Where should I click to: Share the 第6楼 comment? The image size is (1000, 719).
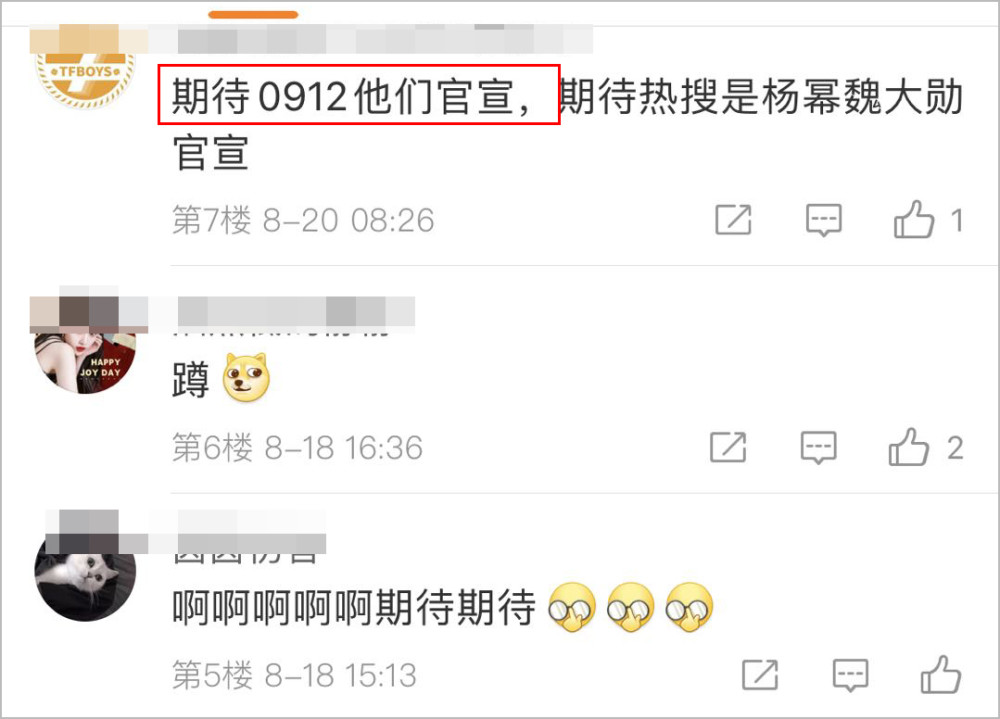tap(728, 447)
